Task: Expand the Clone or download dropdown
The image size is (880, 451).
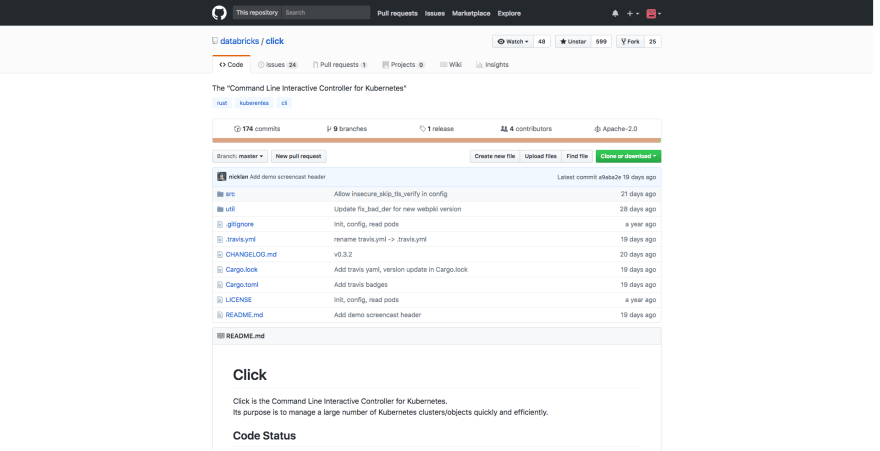Action: click(628, 157)
